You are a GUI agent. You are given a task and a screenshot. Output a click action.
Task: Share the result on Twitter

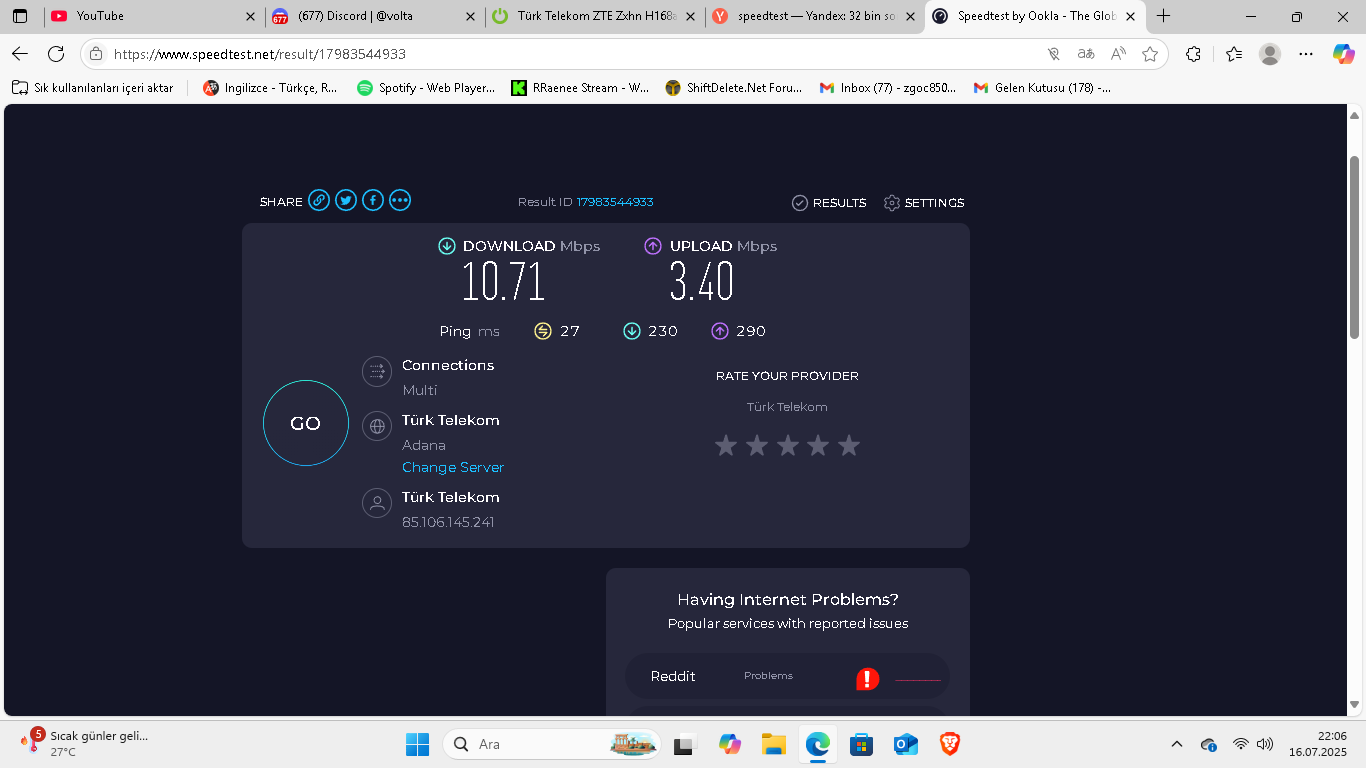(x=346, y=201)
